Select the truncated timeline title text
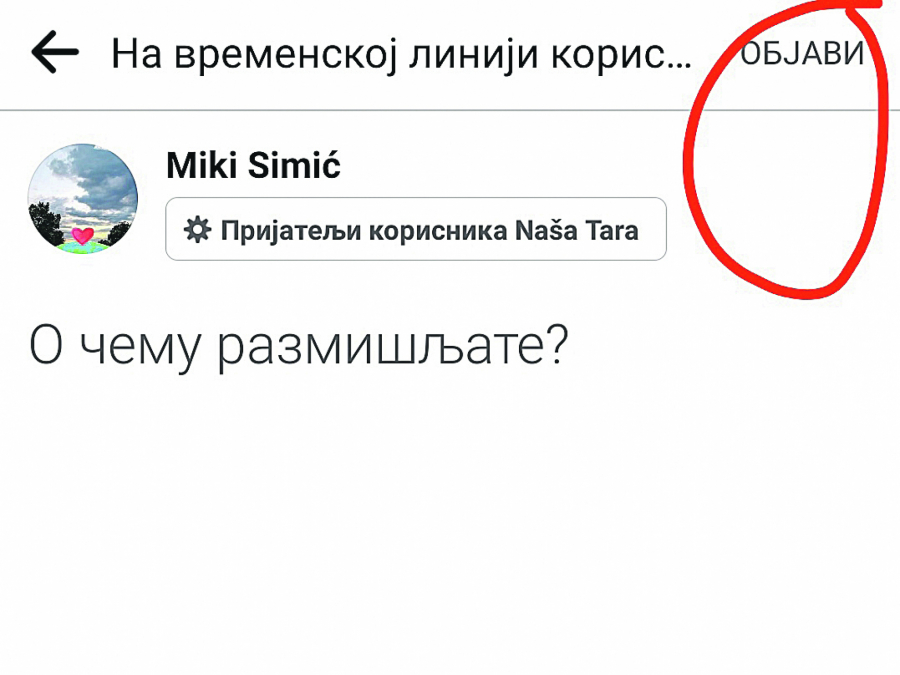 coord(400,54)
